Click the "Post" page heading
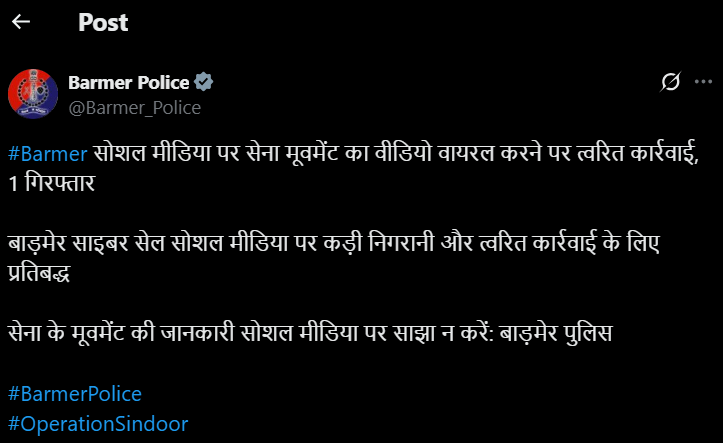The image size is (723, 443). [103, 22]
